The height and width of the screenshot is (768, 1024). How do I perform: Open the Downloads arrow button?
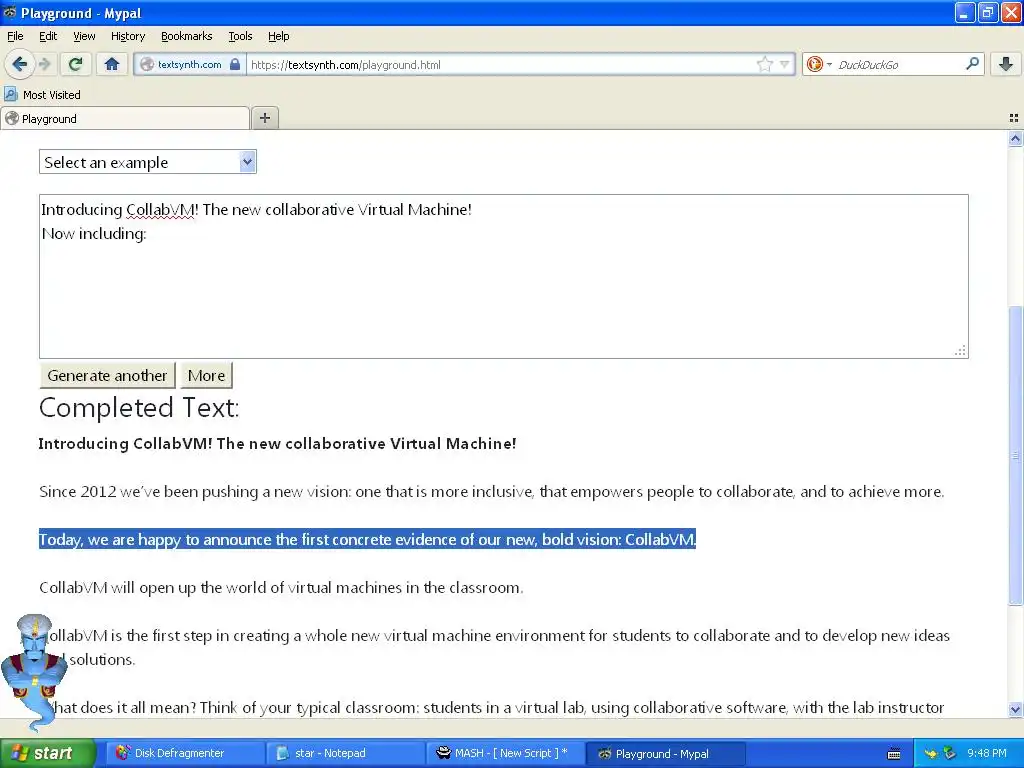(1006, 64)
